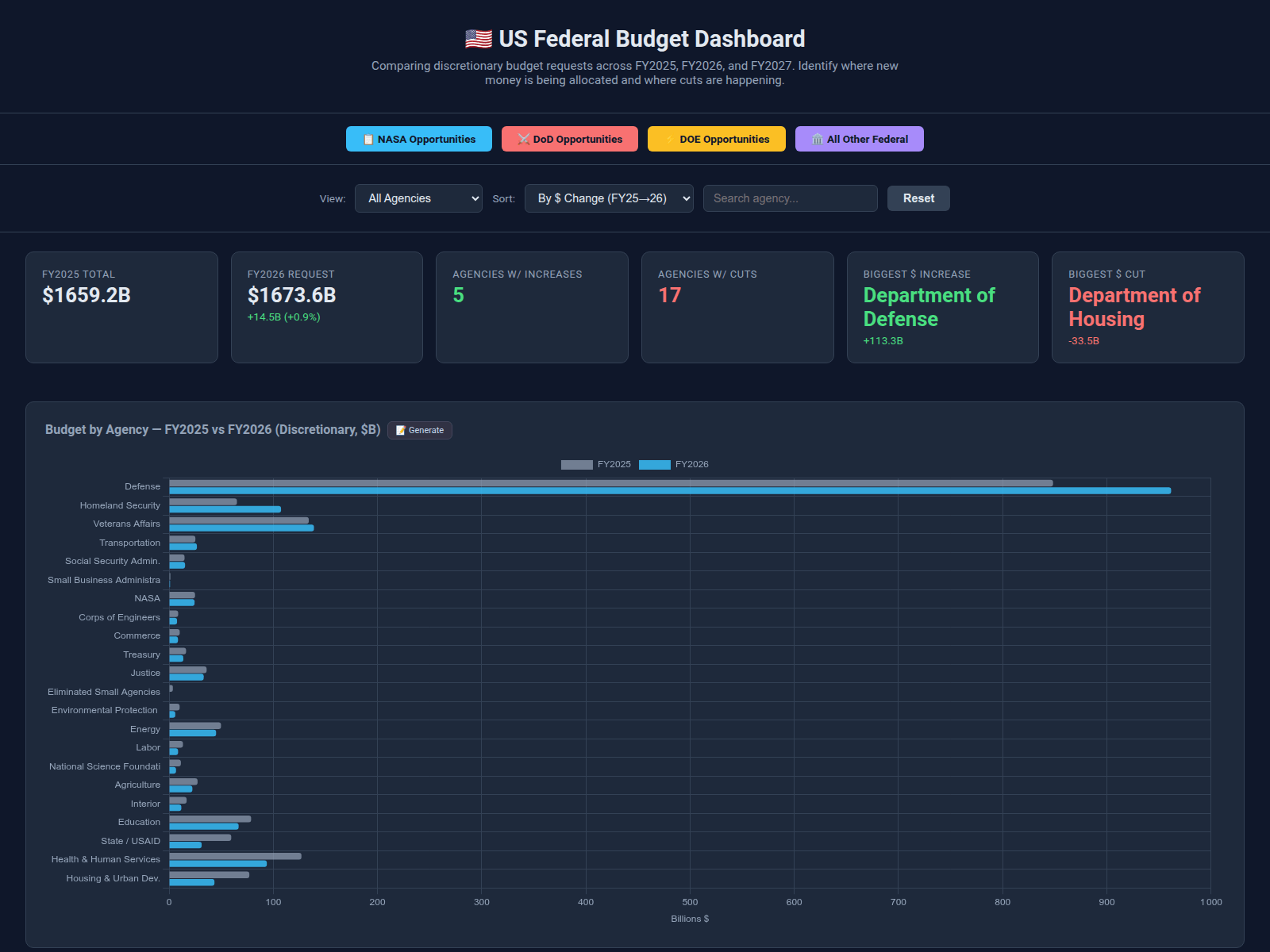The height and width of the screenshot is (952, 1270).
Task: Click the crossed swords icon on DoD Opportunities
Action: pos(524,140)
